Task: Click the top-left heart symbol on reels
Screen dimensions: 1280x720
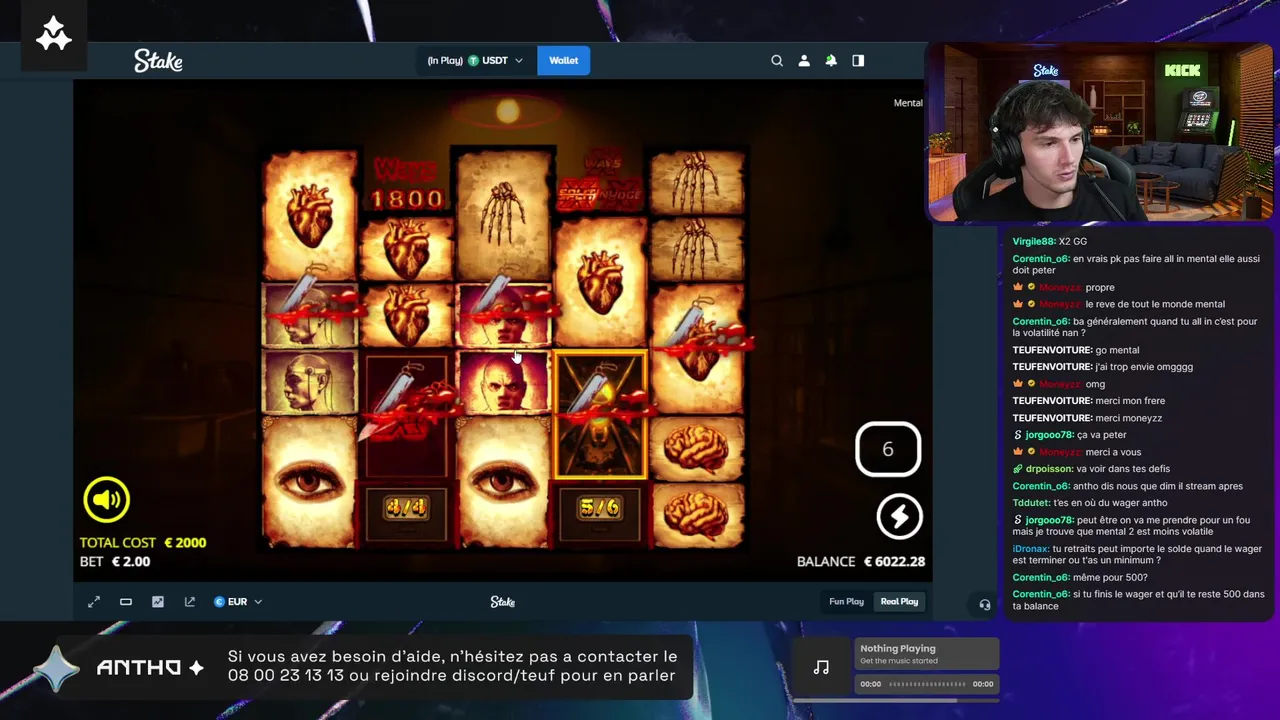Action: click(x=310, y=215)
